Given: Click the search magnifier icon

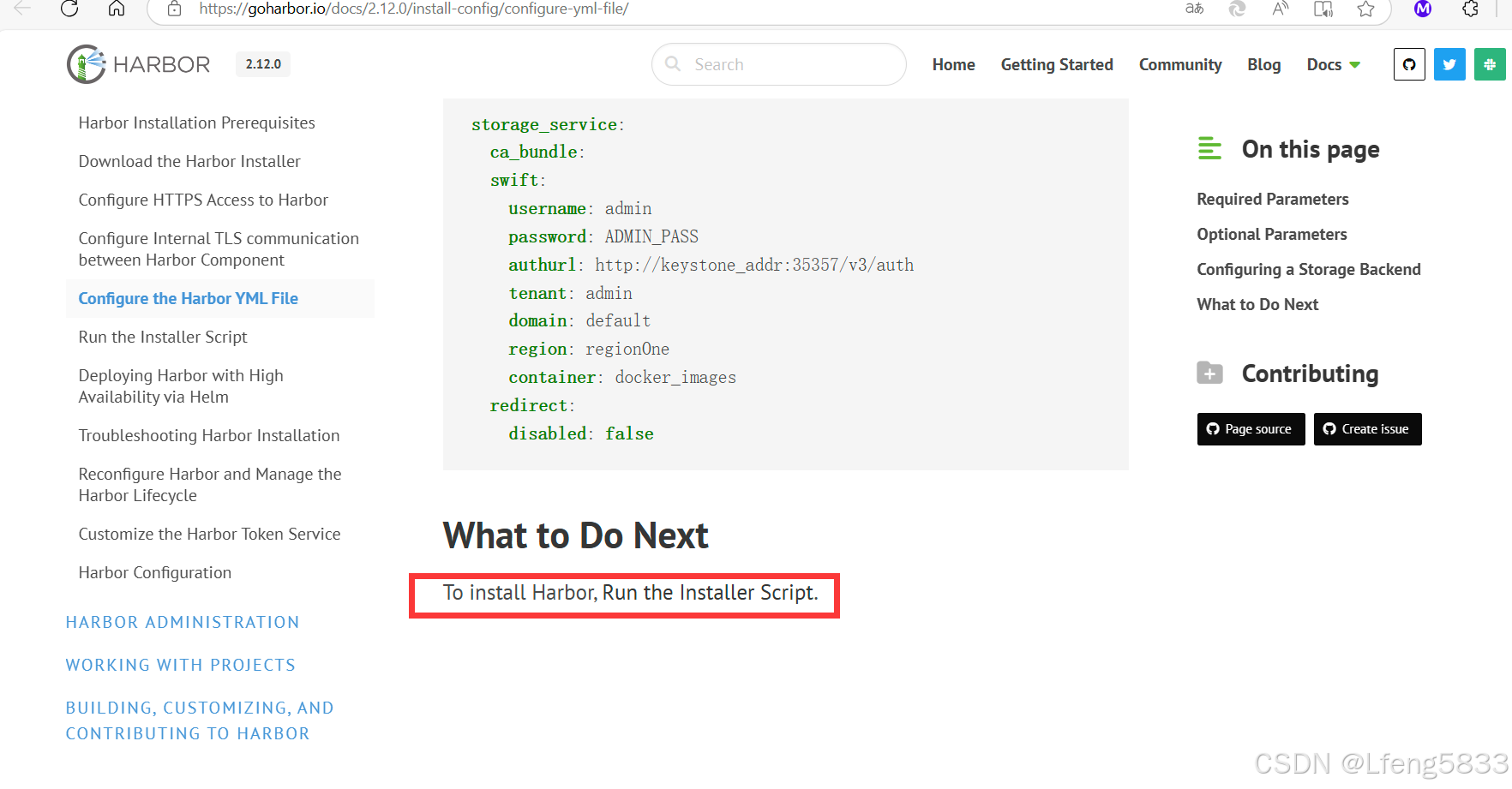Looking at the screenshot, I should (674, 64).
